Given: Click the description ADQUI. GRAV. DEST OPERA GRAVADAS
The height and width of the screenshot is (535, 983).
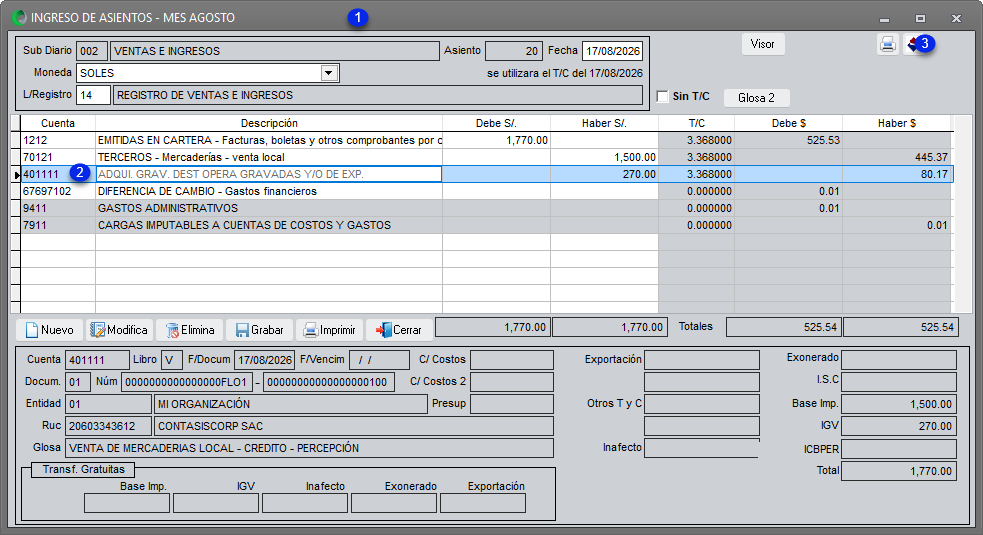Looking at the screenshot, I should coord(269,174).
